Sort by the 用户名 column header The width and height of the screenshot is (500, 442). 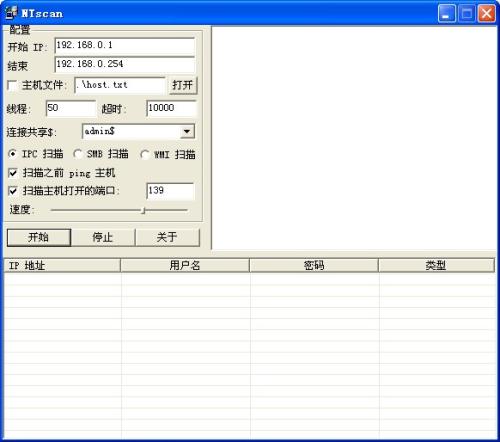[x=185, y=266]
